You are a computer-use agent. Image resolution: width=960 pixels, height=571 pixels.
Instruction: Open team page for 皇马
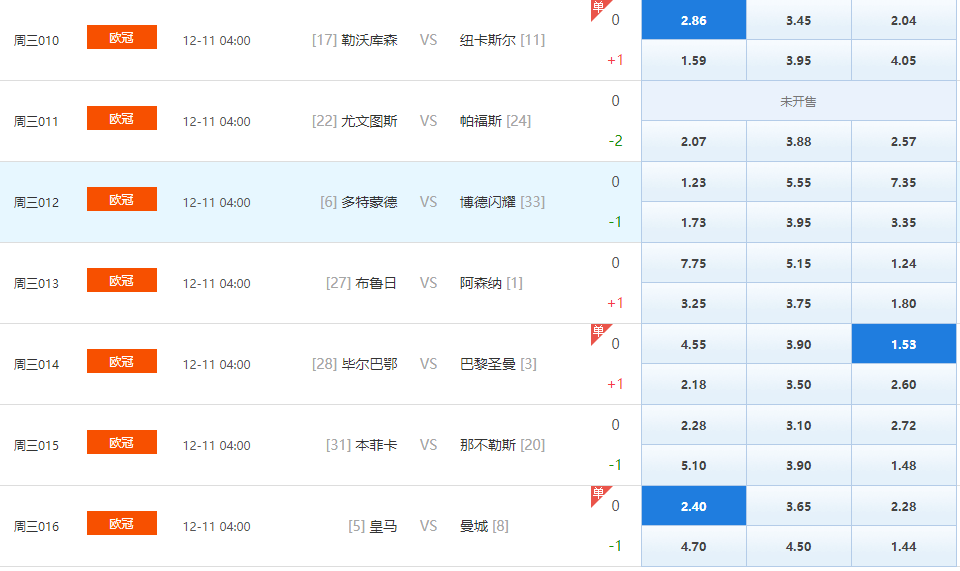coord(383,526)
